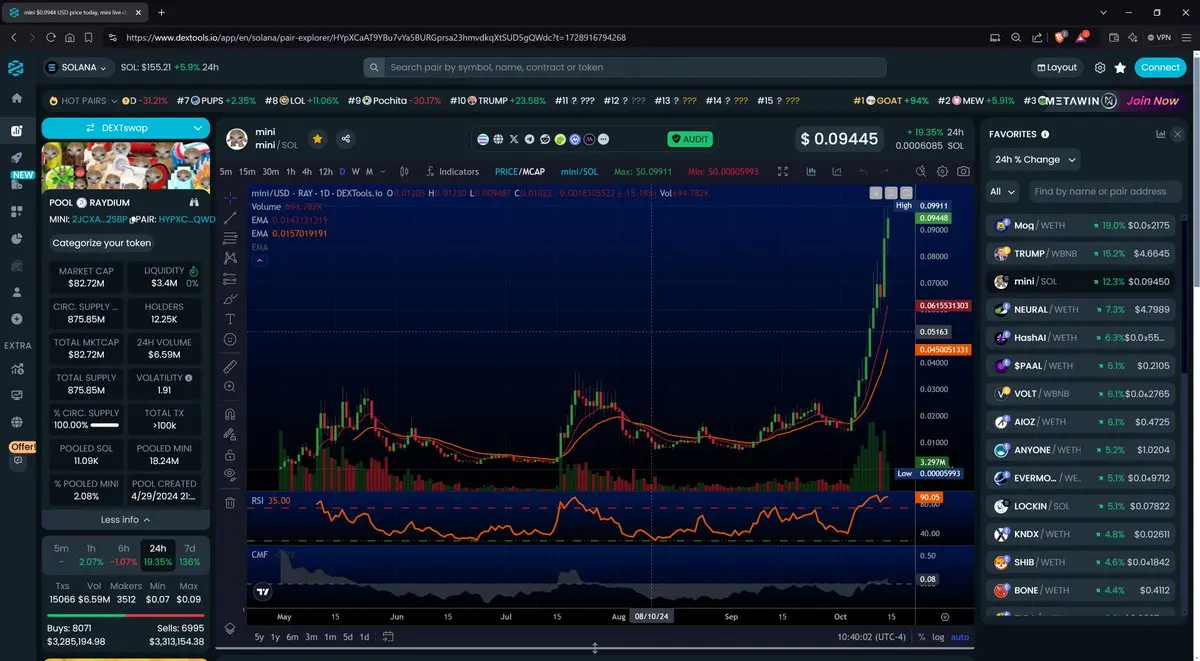Click the buys-sells ratio bar
This screenshot has height=661, width=1200.
(126, 616)
